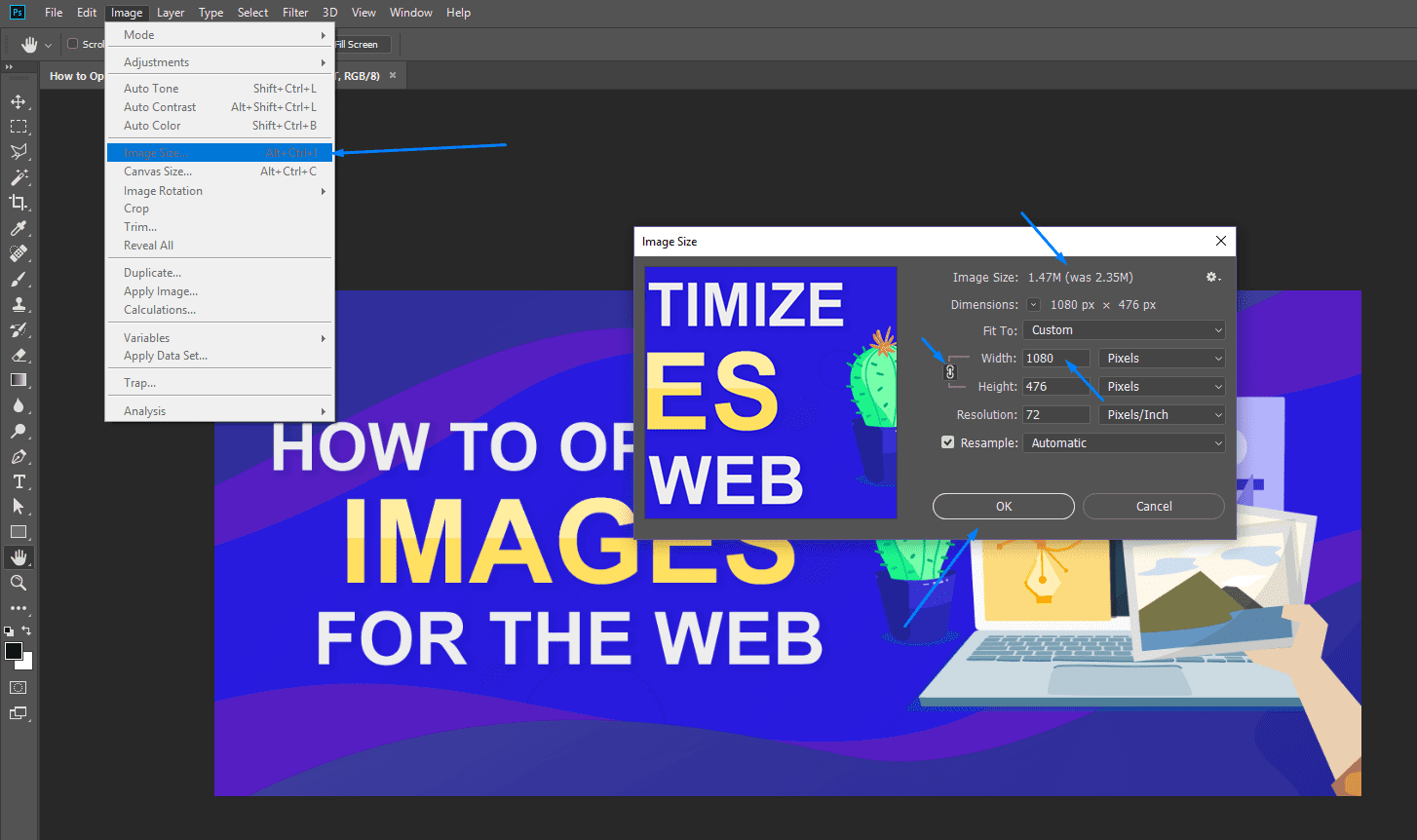Viewport: 1417px width, 840px height.
Task: Expand the Dimensions units dropdown arrow
Action: pos(1034,305)
